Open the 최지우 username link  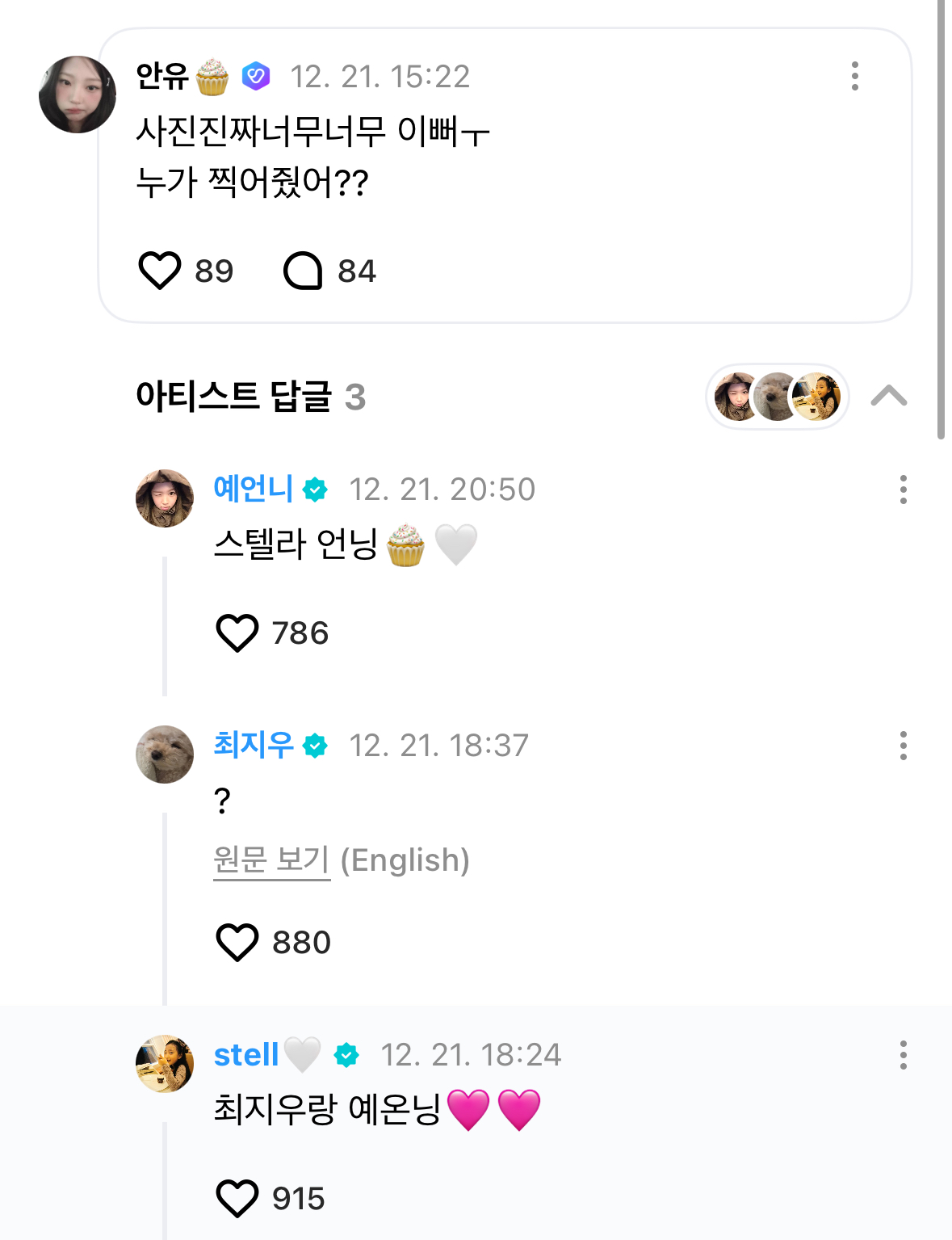[253, 745]
